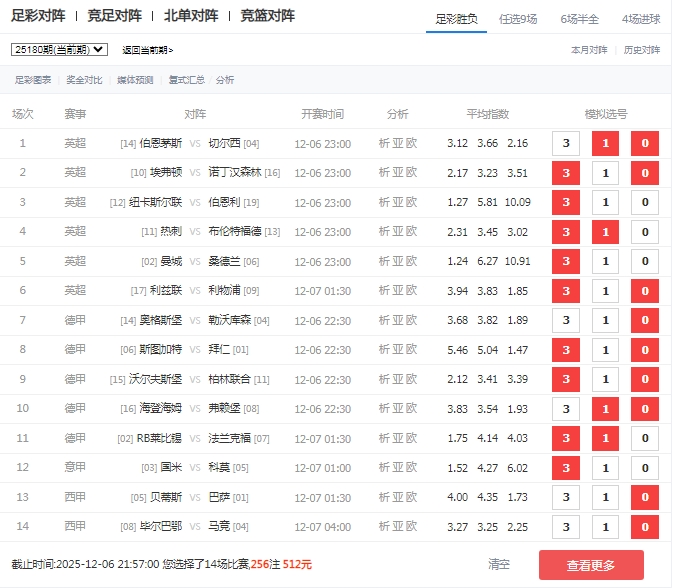
Task: Open the 奖金对比 sub-menu item
Action: tap(84, 80)
